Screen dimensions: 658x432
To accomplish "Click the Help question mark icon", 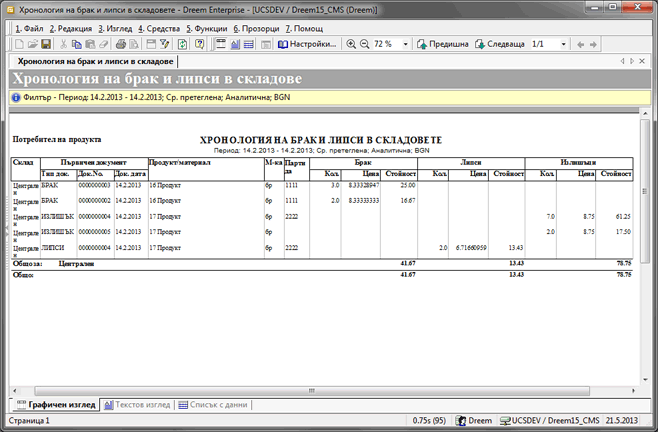I will coord(200,44).
